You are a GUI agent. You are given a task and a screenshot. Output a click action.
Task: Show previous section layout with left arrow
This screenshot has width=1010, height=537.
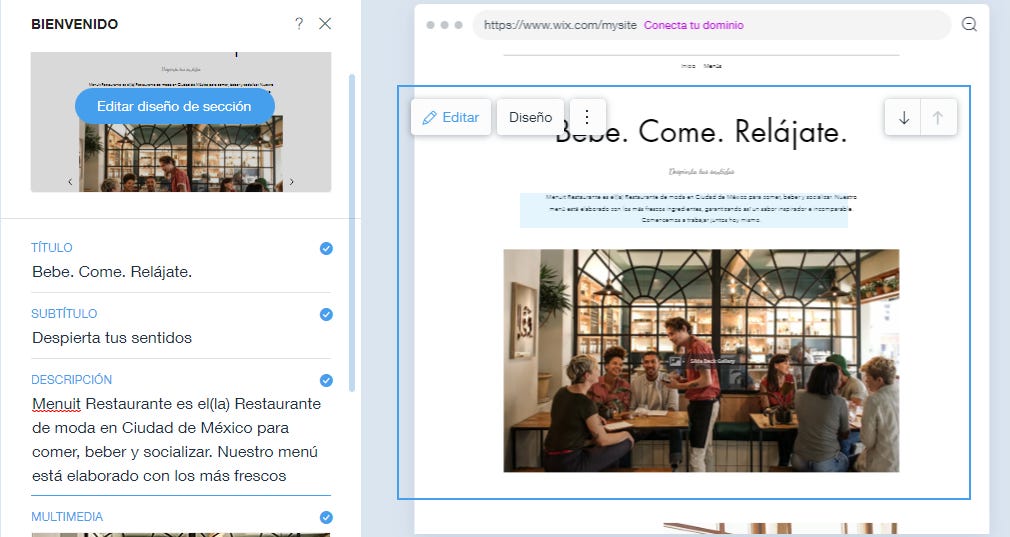coord(70,182)
